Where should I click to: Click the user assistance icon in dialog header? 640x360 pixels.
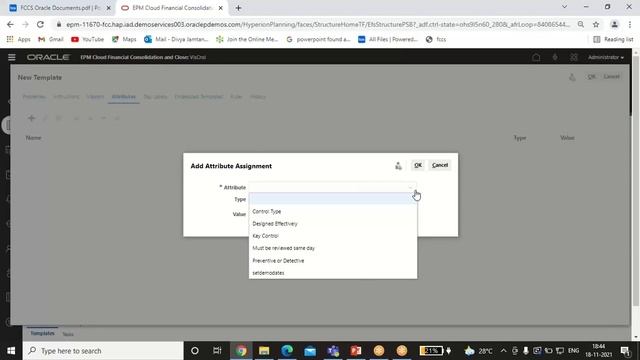(398, 166)
